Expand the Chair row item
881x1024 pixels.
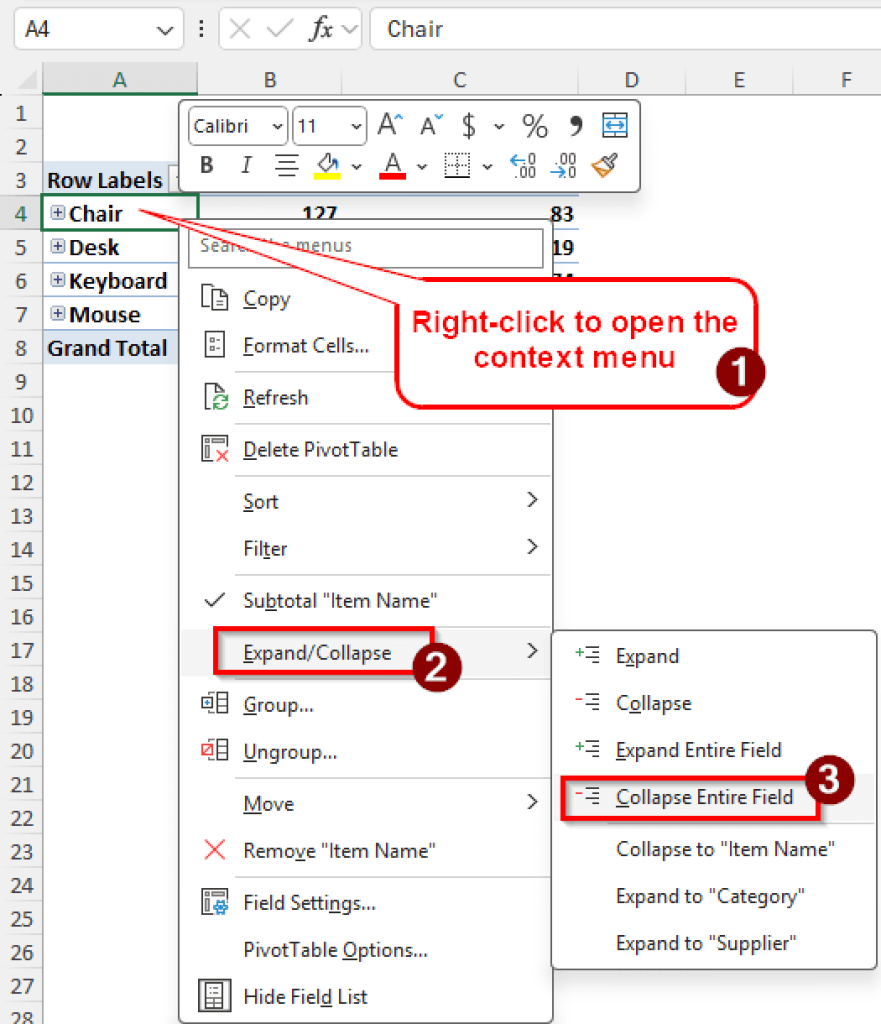(58, 213)
